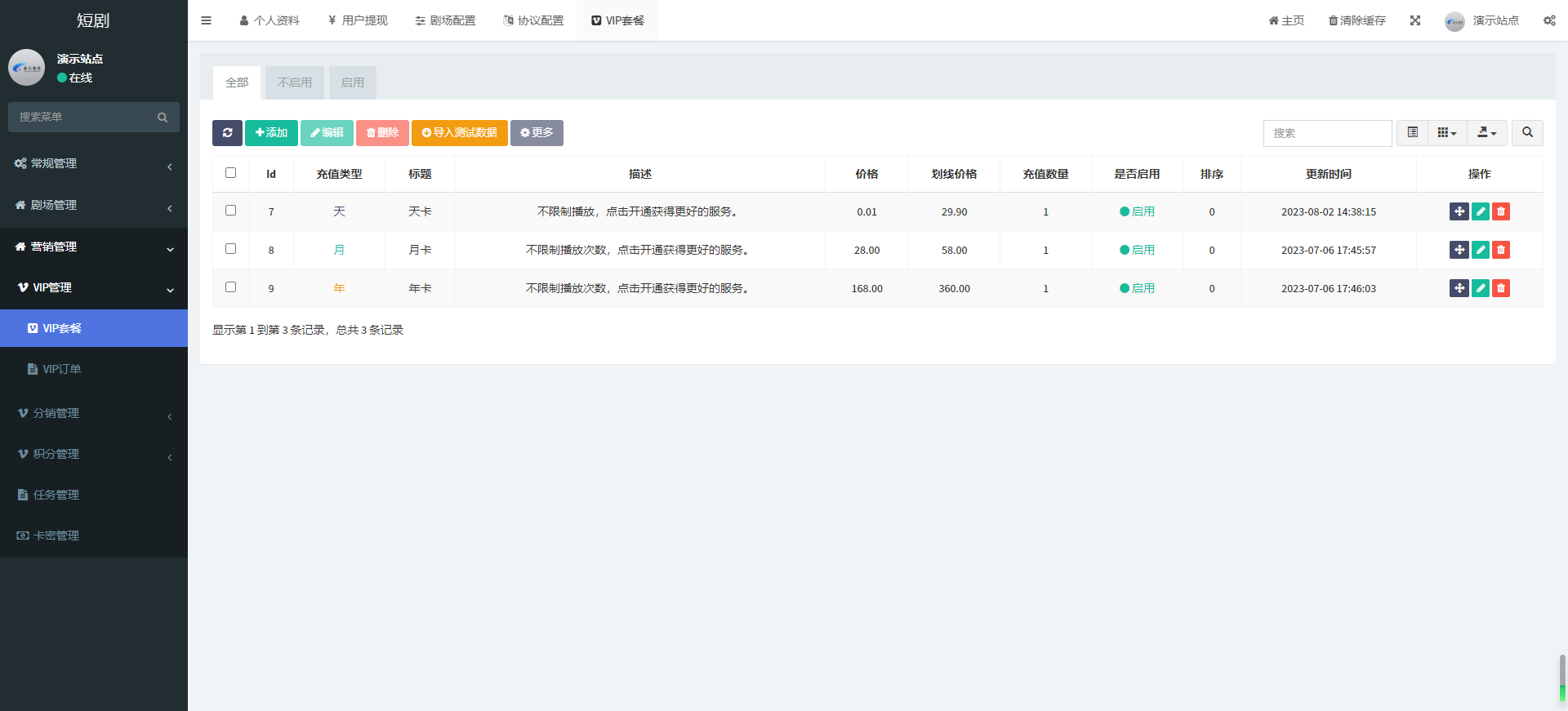
Task: Expand 分销管理 sidebar menu
Action: tap(94, 414)
